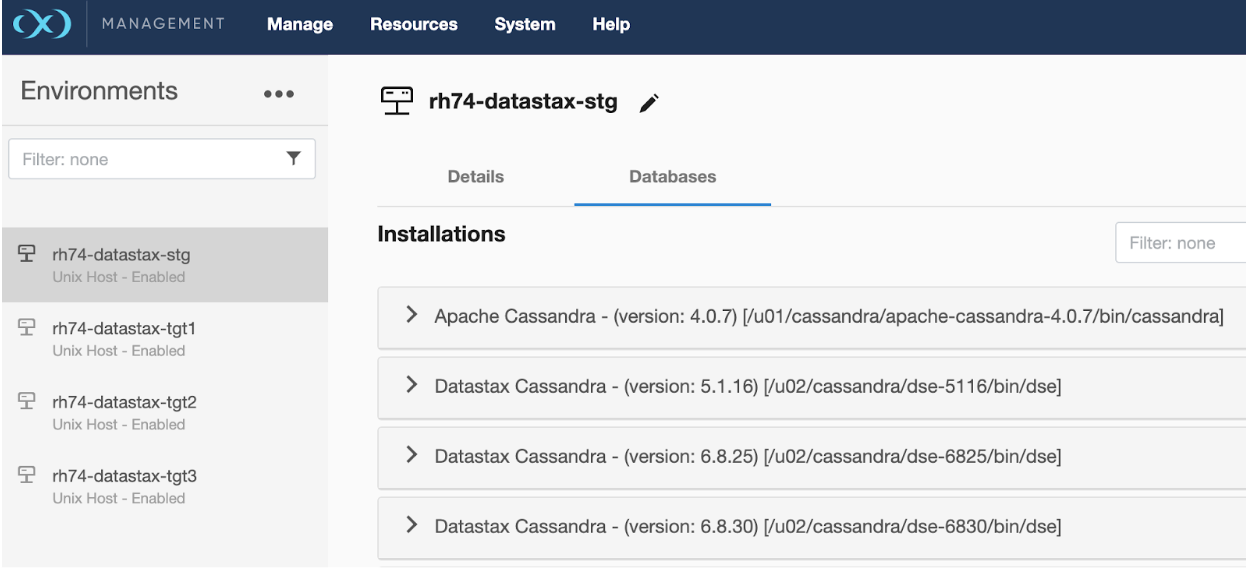Click the large host icon in the header

tap(397, 101)
